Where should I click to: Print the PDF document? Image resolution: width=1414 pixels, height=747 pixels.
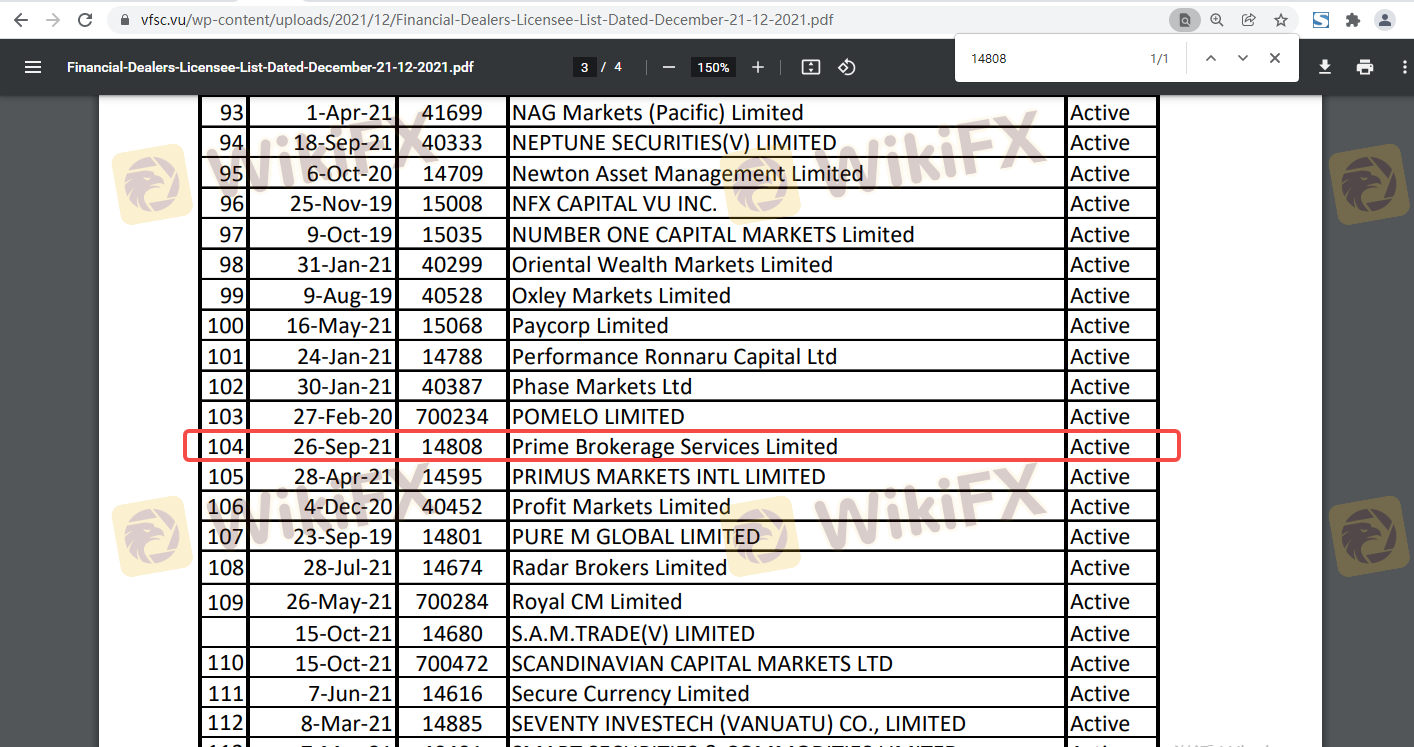(x=1365, y=67)
